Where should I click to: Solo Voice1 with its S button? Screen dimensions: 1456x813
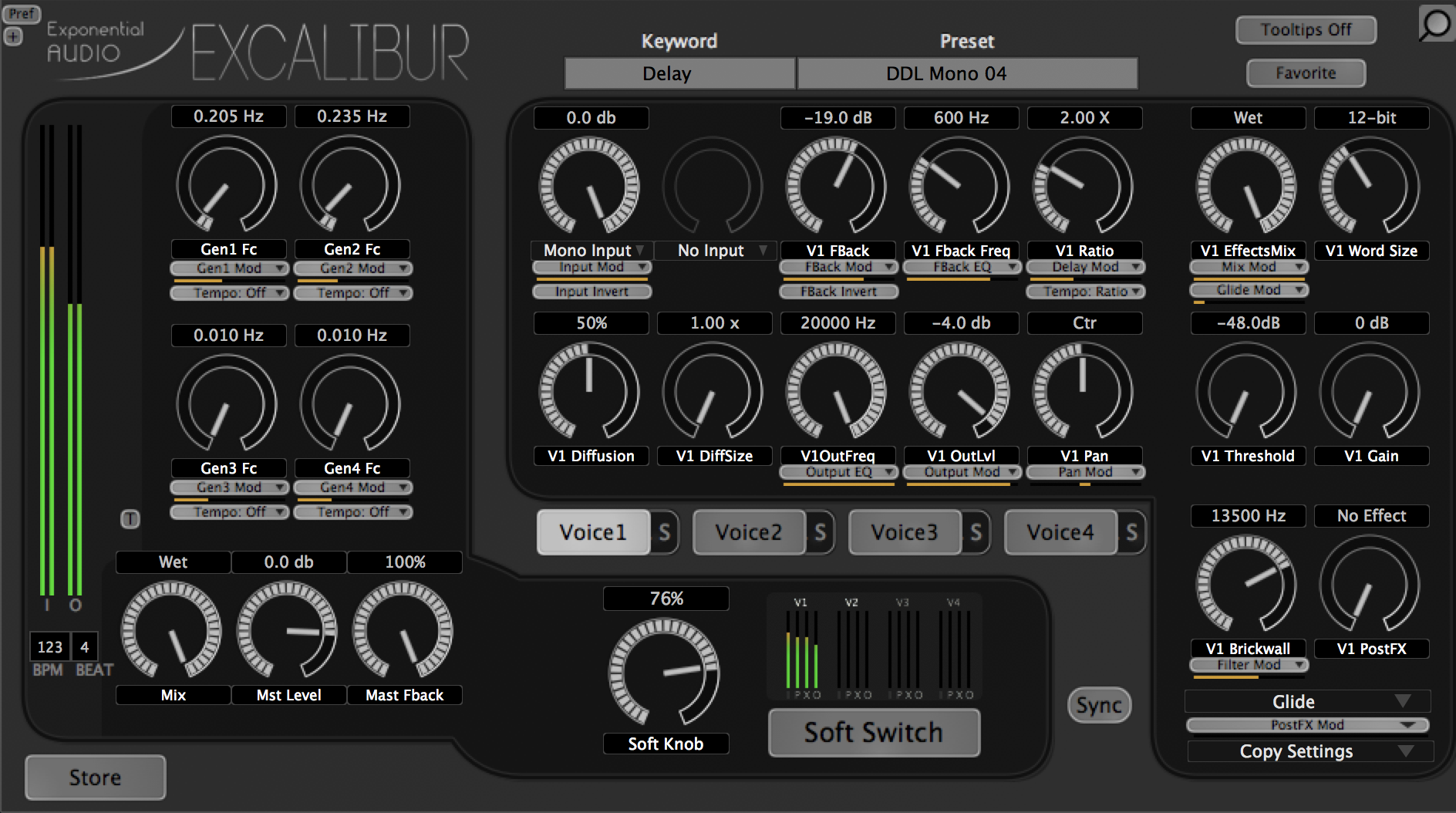(x=665, y=532)
